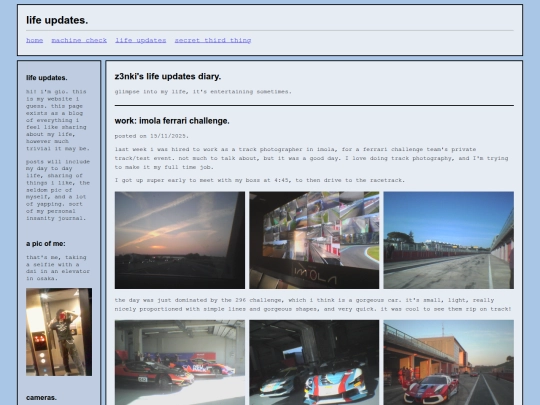This screenshot has width=540, height=405.
Task: Click the caption about selfie in osaka elevator
Action: point(58,268)
